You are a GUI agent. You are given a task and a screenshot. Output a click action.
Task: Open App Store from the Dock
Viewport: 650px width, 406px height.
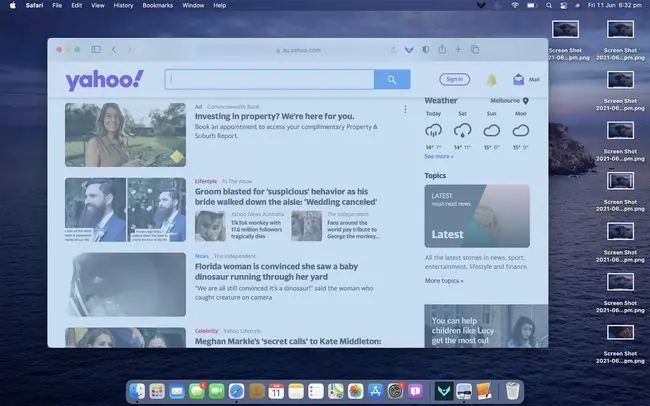pyautogui.click(x=375, y=391)
